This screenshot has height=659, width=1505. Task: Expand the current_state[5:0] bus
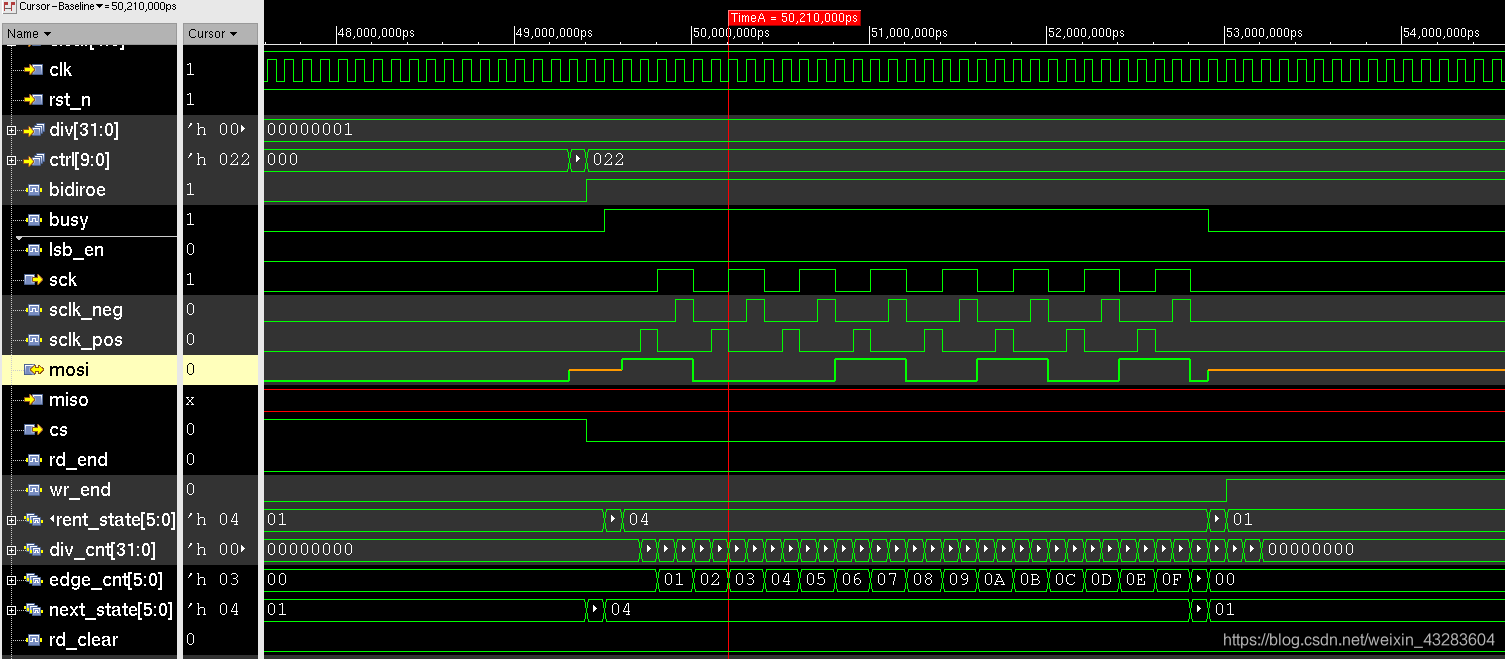[x=11, y=520]
